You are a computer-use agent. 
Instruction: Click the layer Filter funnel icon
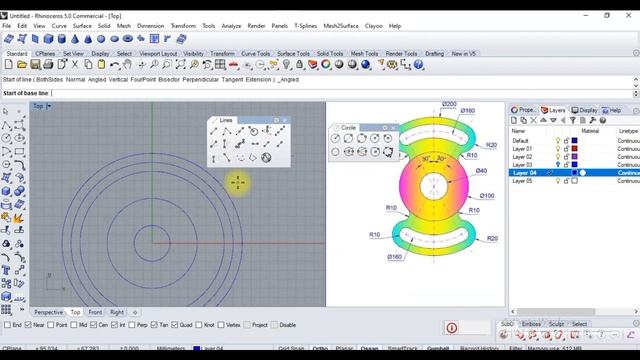(573, 120)
